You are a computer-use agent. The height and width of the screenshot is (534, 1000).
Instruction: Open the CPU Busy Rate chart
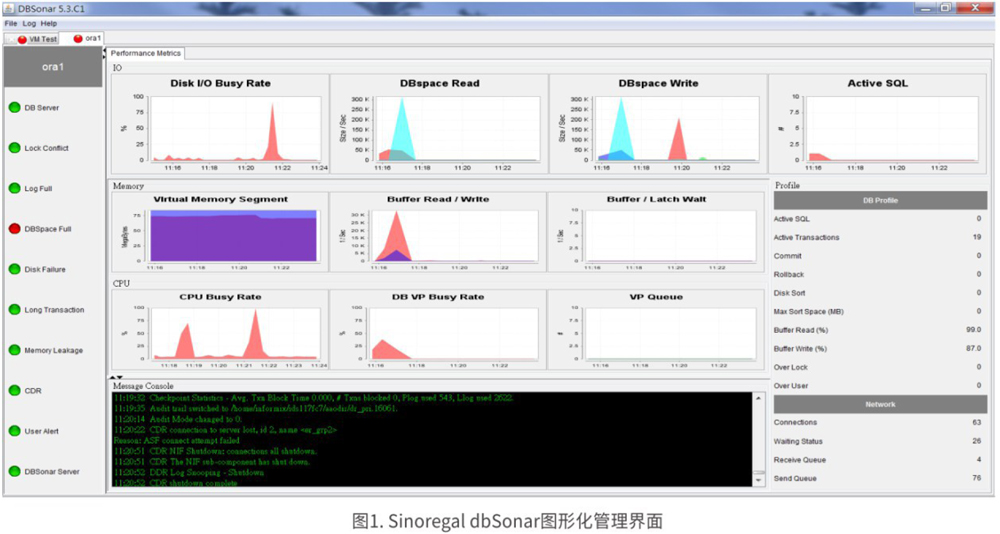pyautogui.click(x=220, y=330)
